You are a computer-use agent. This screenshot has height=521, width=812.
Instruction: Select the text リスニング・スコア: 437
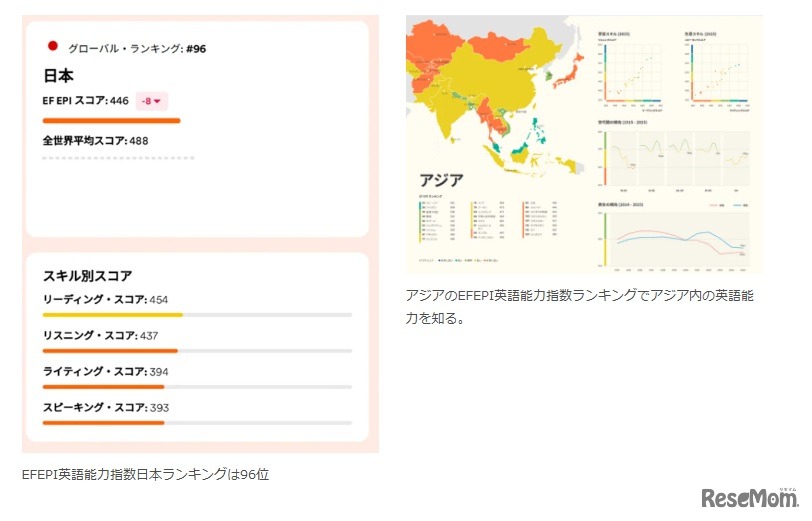pos(100,336)
